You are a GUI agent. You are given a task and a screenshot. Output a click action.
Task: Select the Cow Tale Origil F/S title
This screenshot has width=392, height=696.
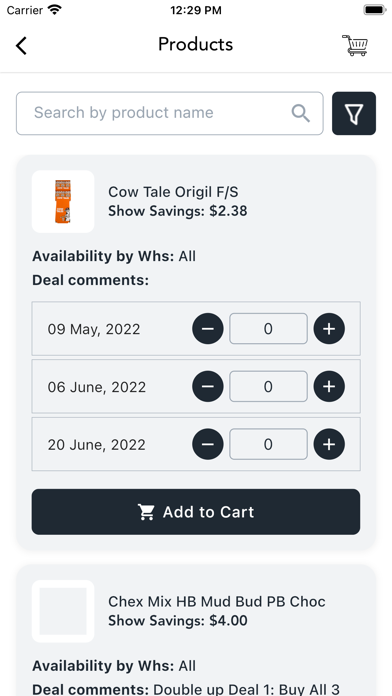point(173,192)
